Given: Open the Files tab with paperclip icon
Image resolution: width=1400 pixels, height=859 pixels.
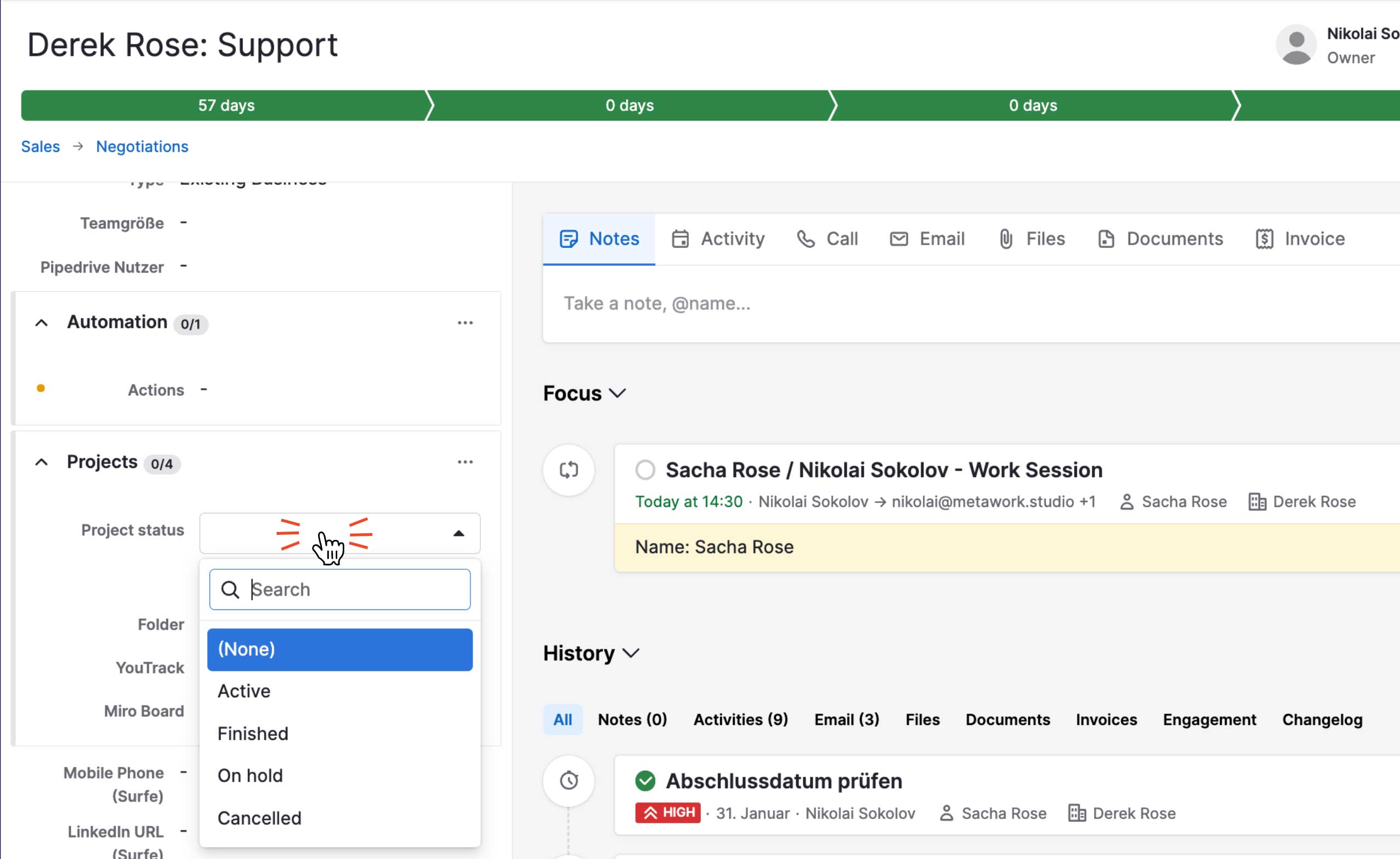Looking at the screenshot, I should pyautogui.click(x=1031, y=239).
